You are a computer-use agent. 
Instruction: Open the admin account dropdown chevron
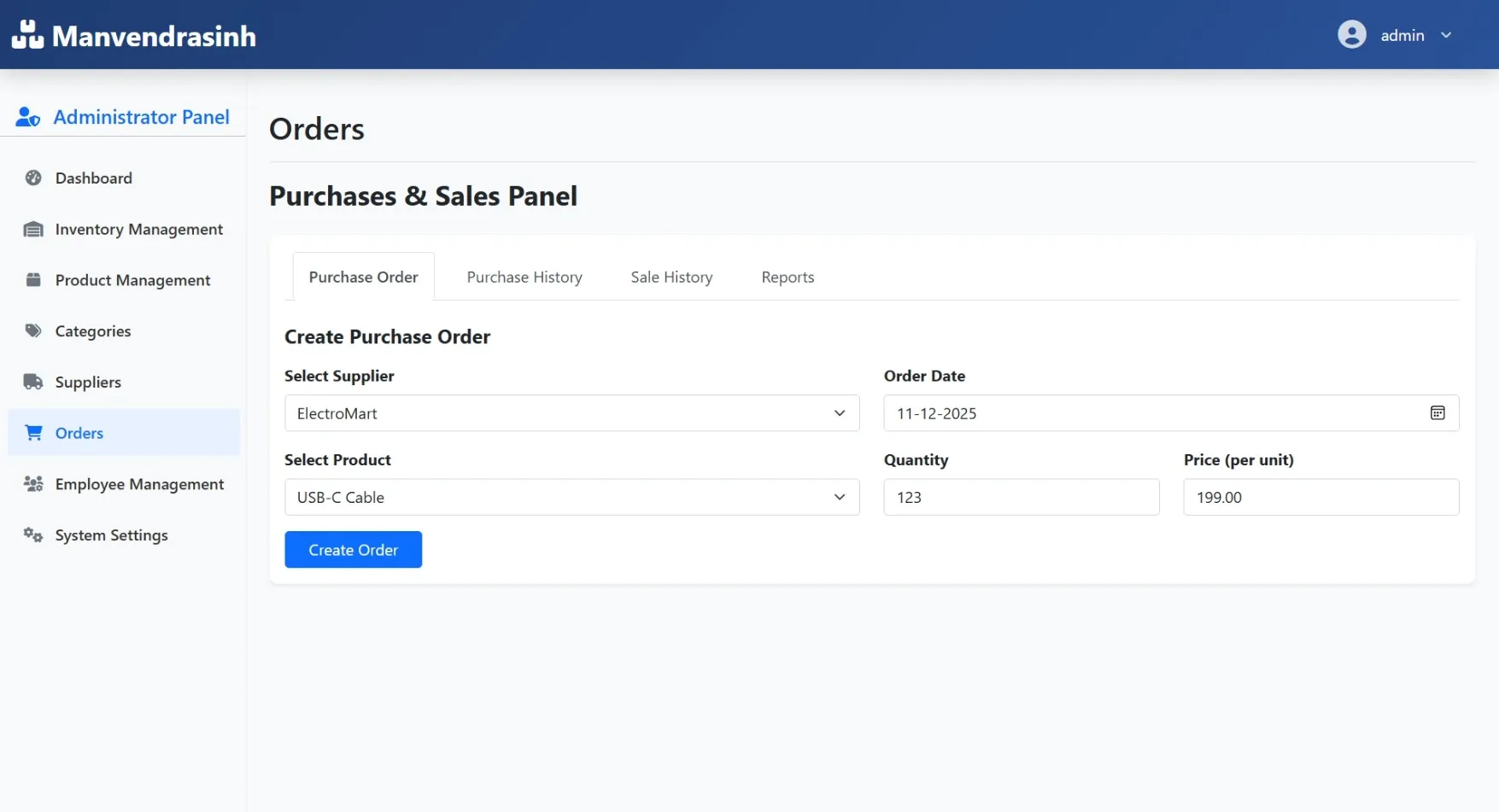coord(1447,35)
